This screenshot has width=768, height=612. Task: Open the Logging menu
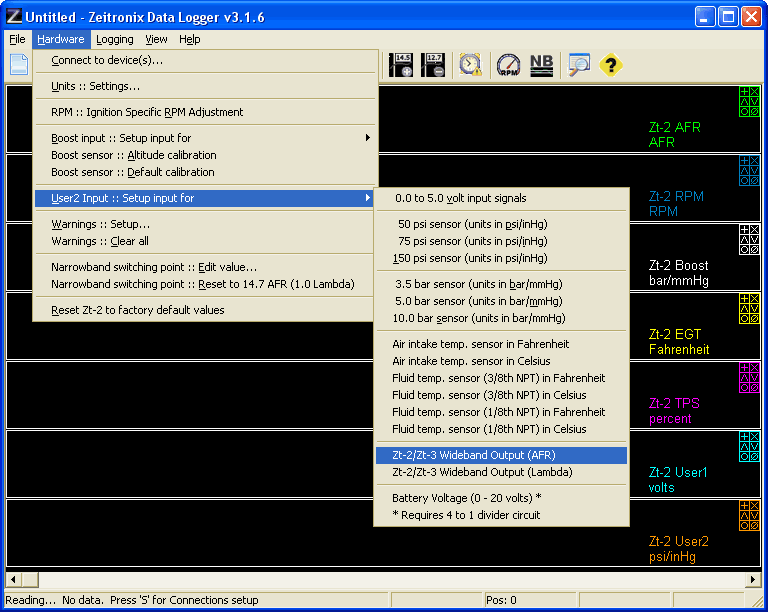tap(115, 39)
